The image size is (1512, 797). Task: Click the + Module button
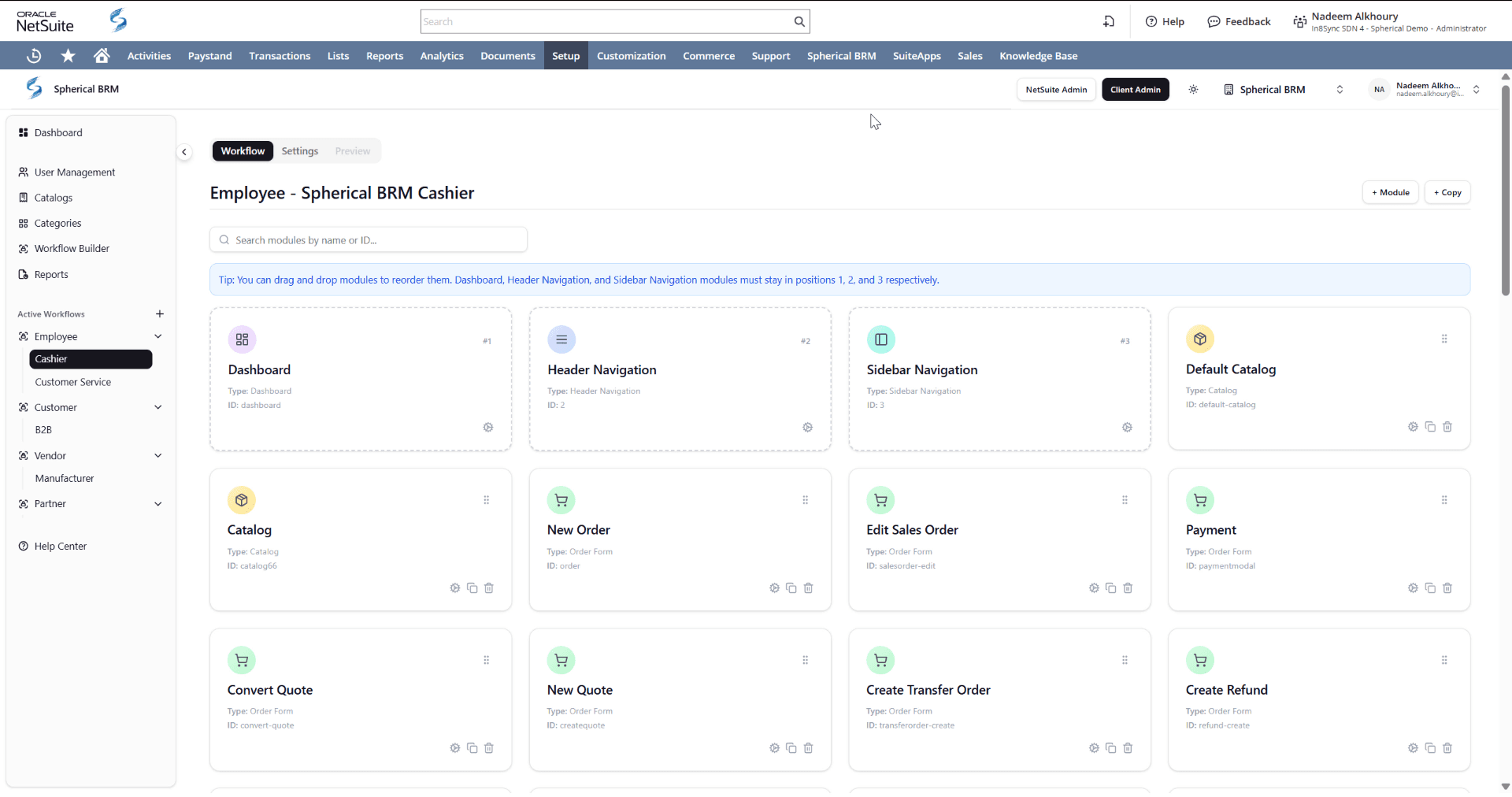click(1391, 193)
